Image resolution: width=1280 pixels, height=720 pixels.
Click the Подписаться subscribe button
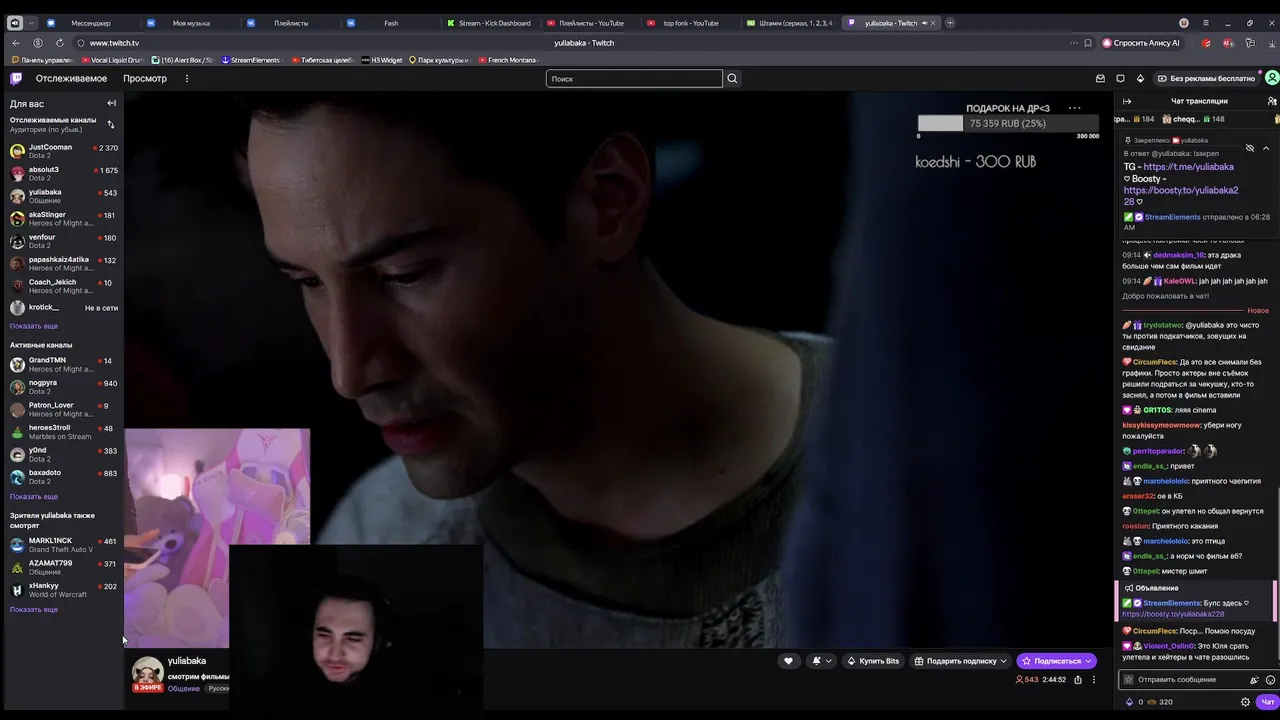[1056, 661]
